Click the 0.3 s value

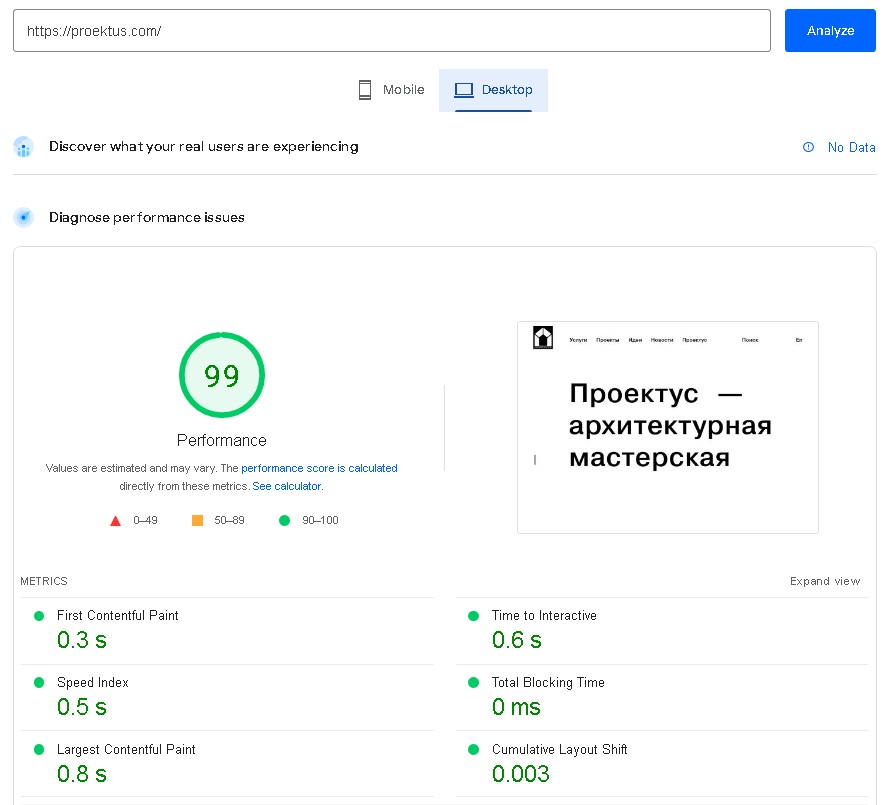(x=82, y=640)
